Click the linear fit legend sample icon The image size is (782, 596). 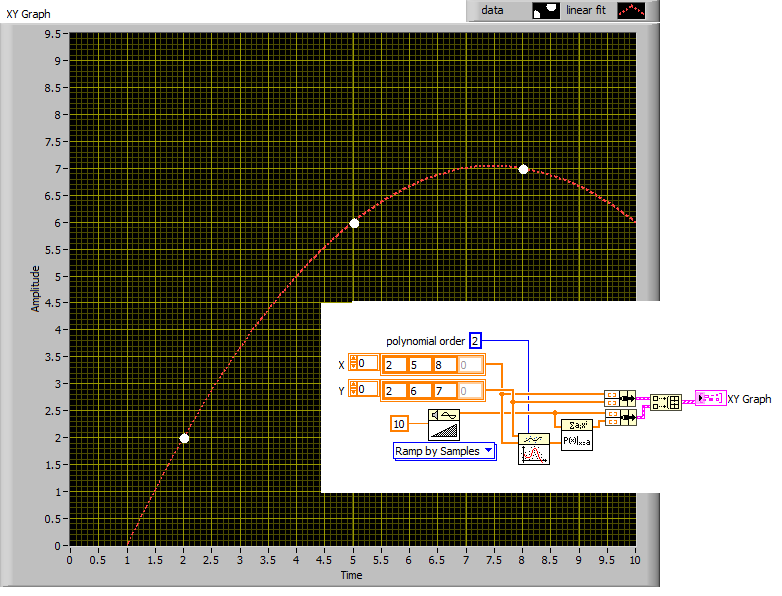[x=631, y=10]
